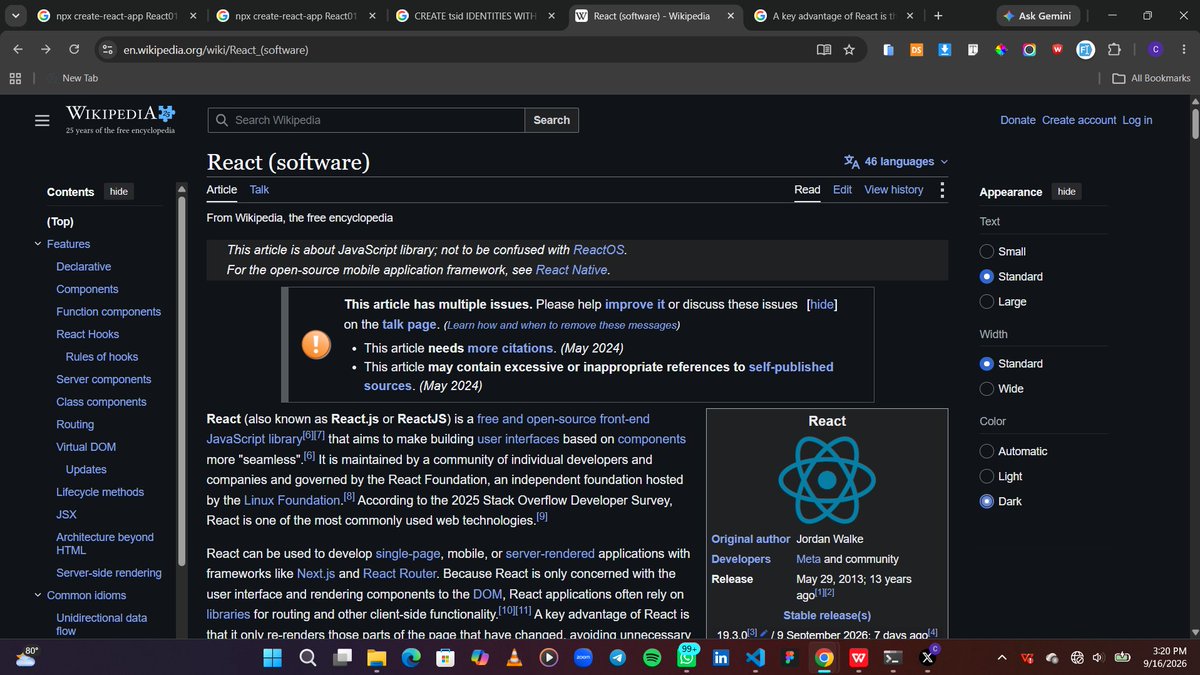Click the translate icon beside 46 languages
The height and width of the screenshot is (675, 1200).
pos(852,162)
